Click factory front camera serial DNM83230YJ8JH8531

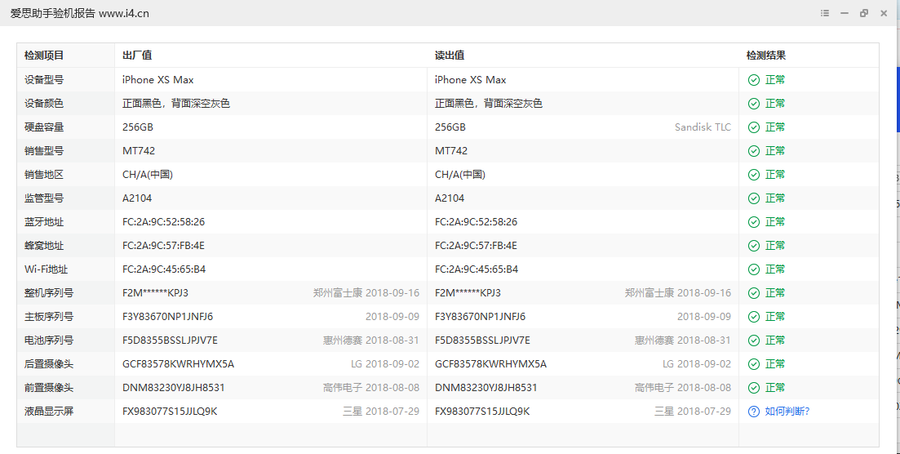tap(173, 388)
